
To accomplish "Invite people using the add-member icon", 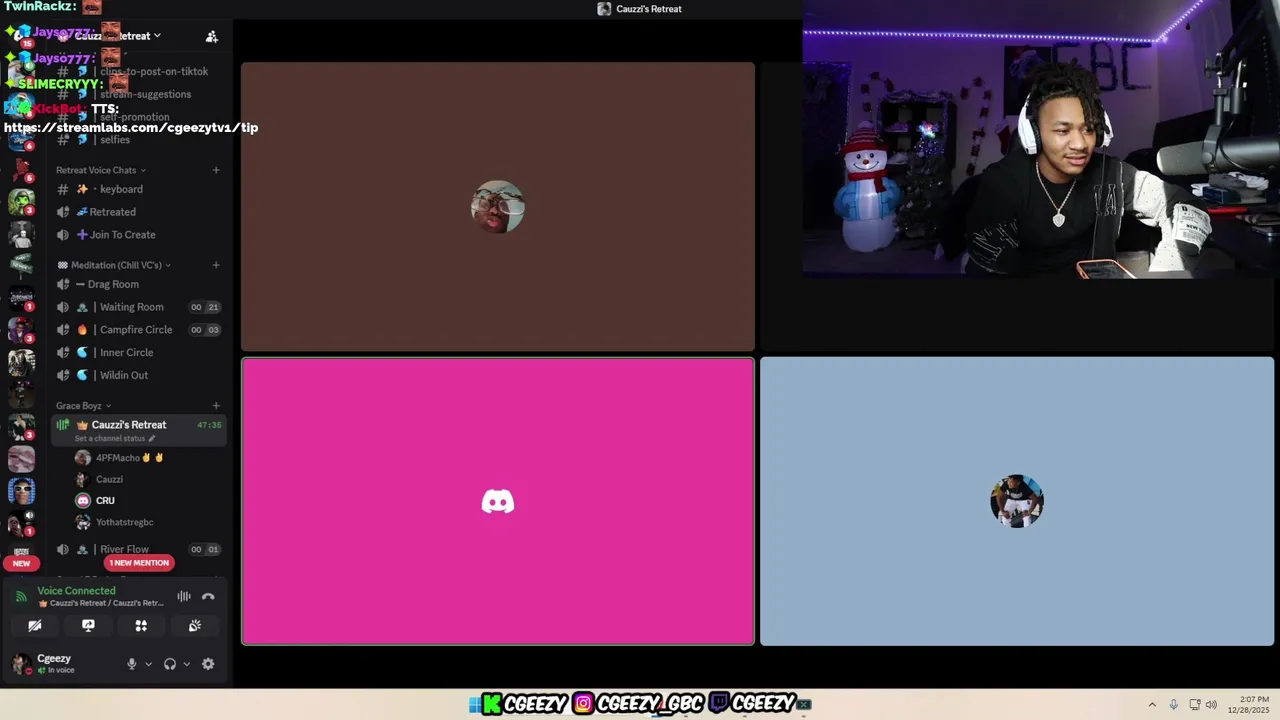I will (x=211, y=36).
